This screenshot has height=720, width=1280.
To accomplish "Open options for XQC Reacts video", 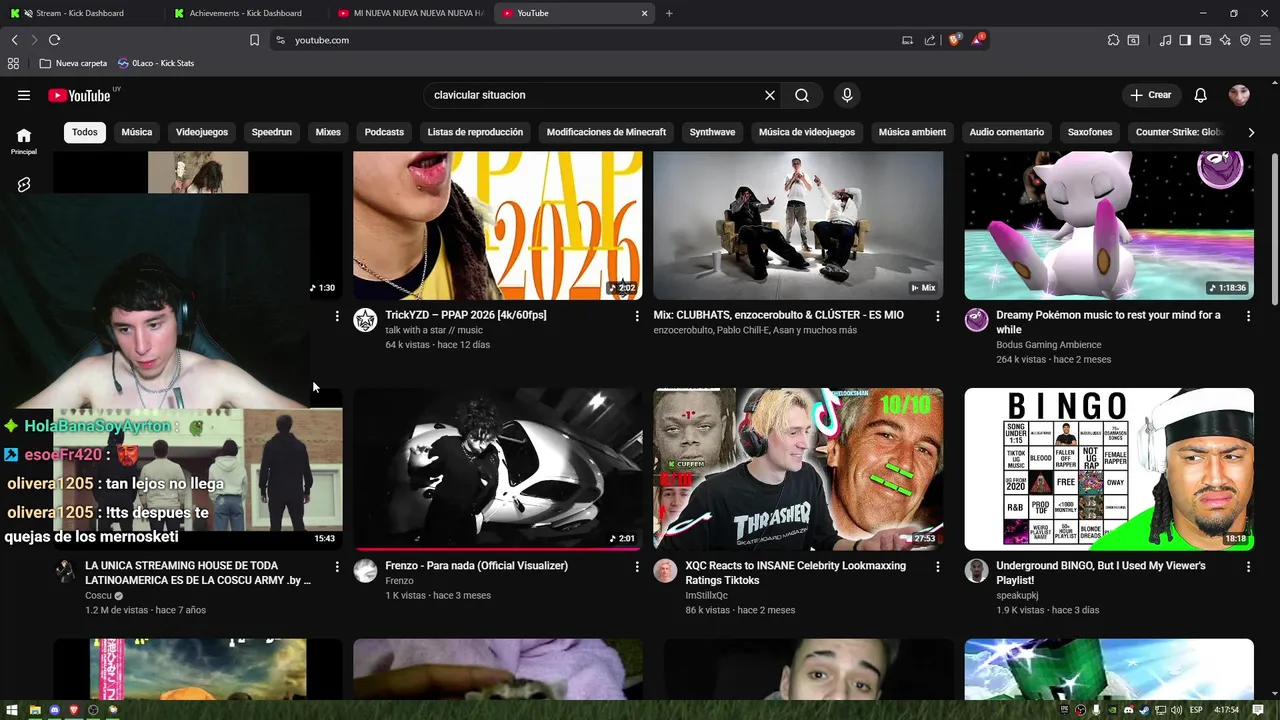I will (x=937, y=567).
